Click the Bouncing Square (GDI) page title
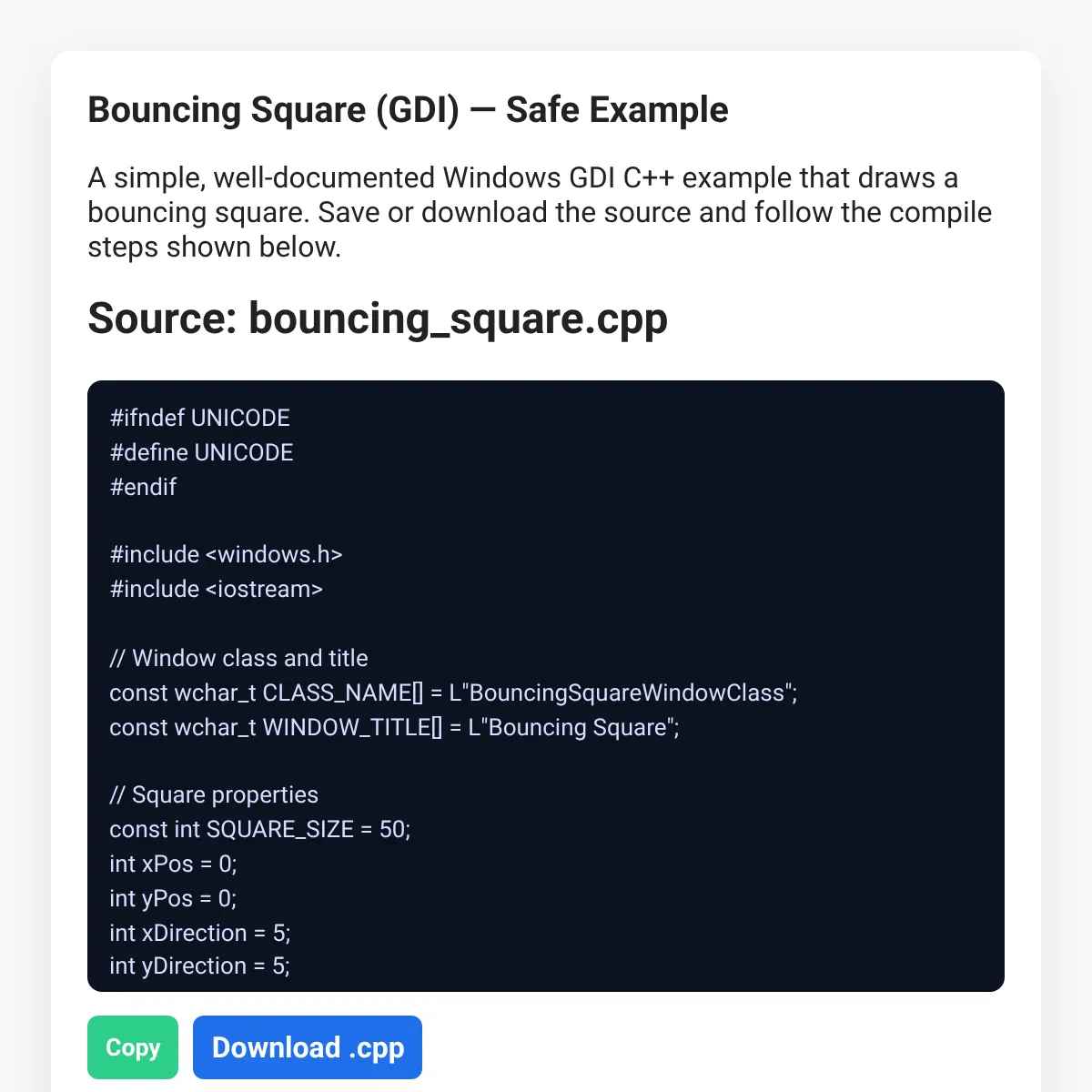 (x=408, y=110)
